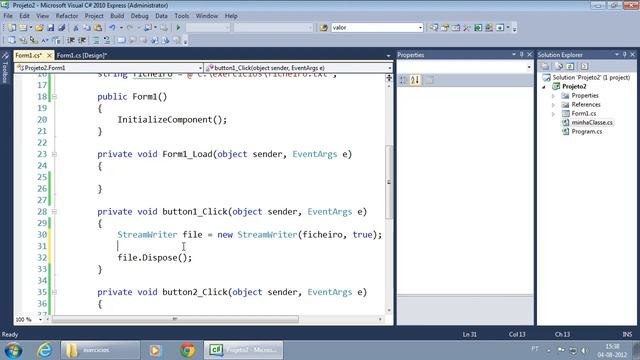Viewport: 640px width, 360px height.
Task: Open the Projeto2.Form1 class dropdown
Action: point(200,68)
